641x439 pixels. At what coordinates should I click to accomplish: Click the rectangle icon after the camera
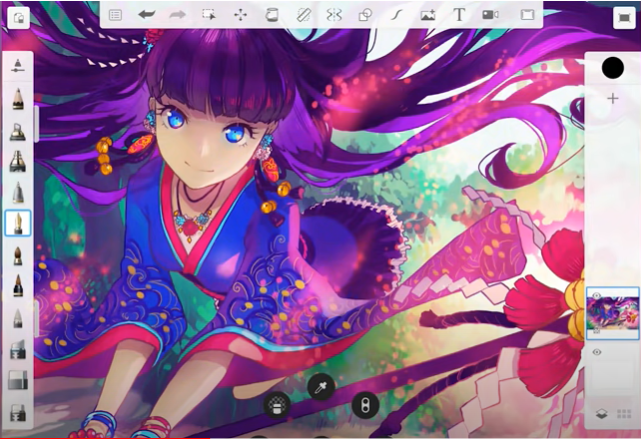(x=527, y=15)
